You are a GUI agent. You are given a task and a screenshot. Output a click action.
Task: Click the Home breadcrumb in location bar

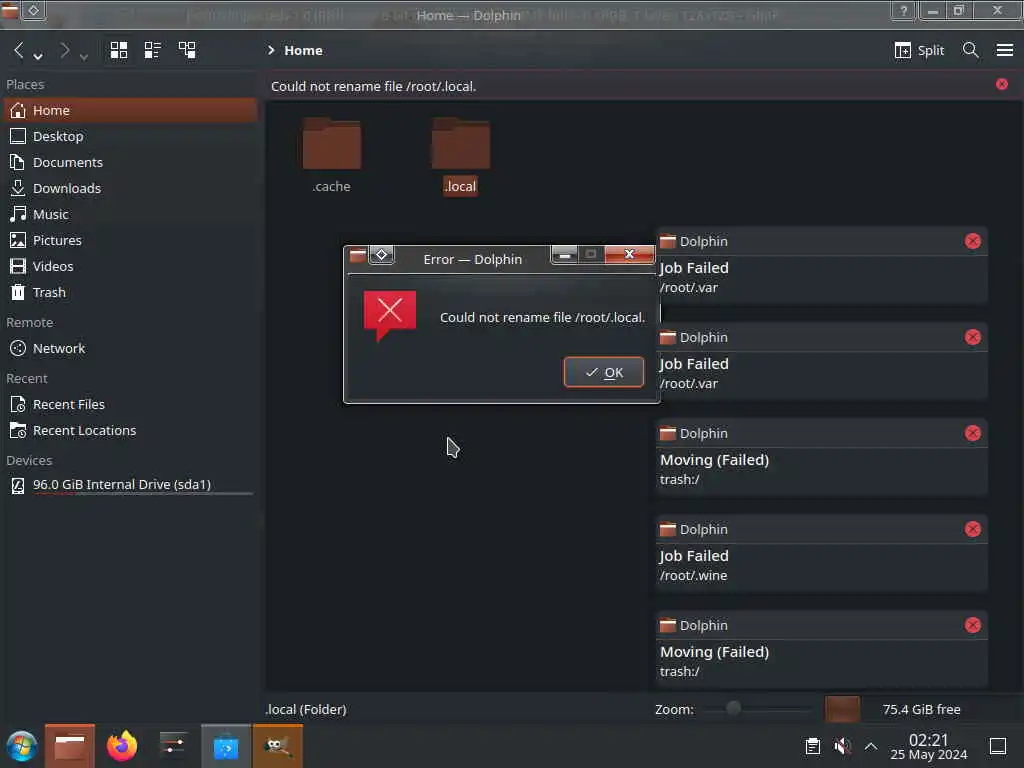tap(303, 50)
